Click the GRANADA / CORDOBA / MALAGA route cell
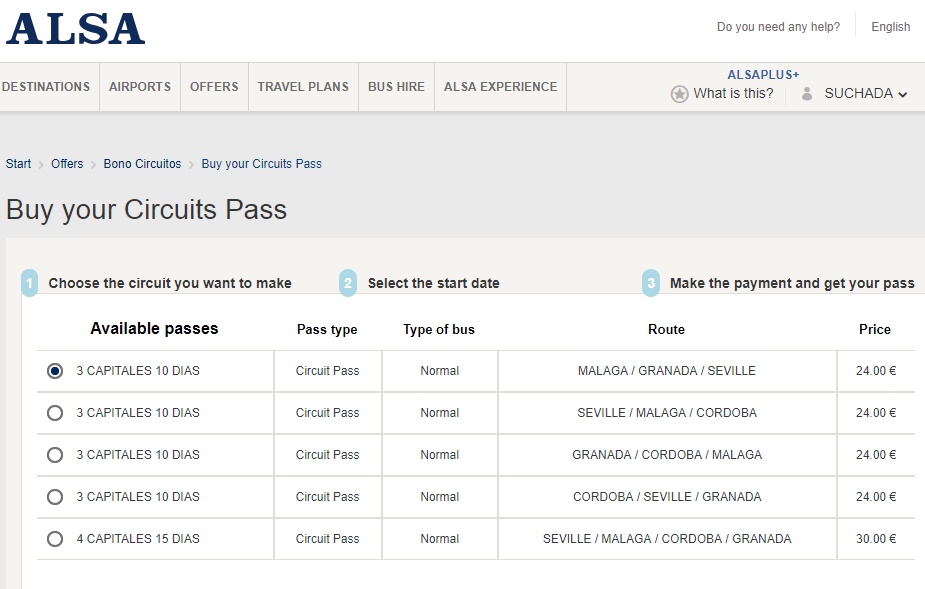Viewport: 925px width, 589px height. click(x=667, y=454)
